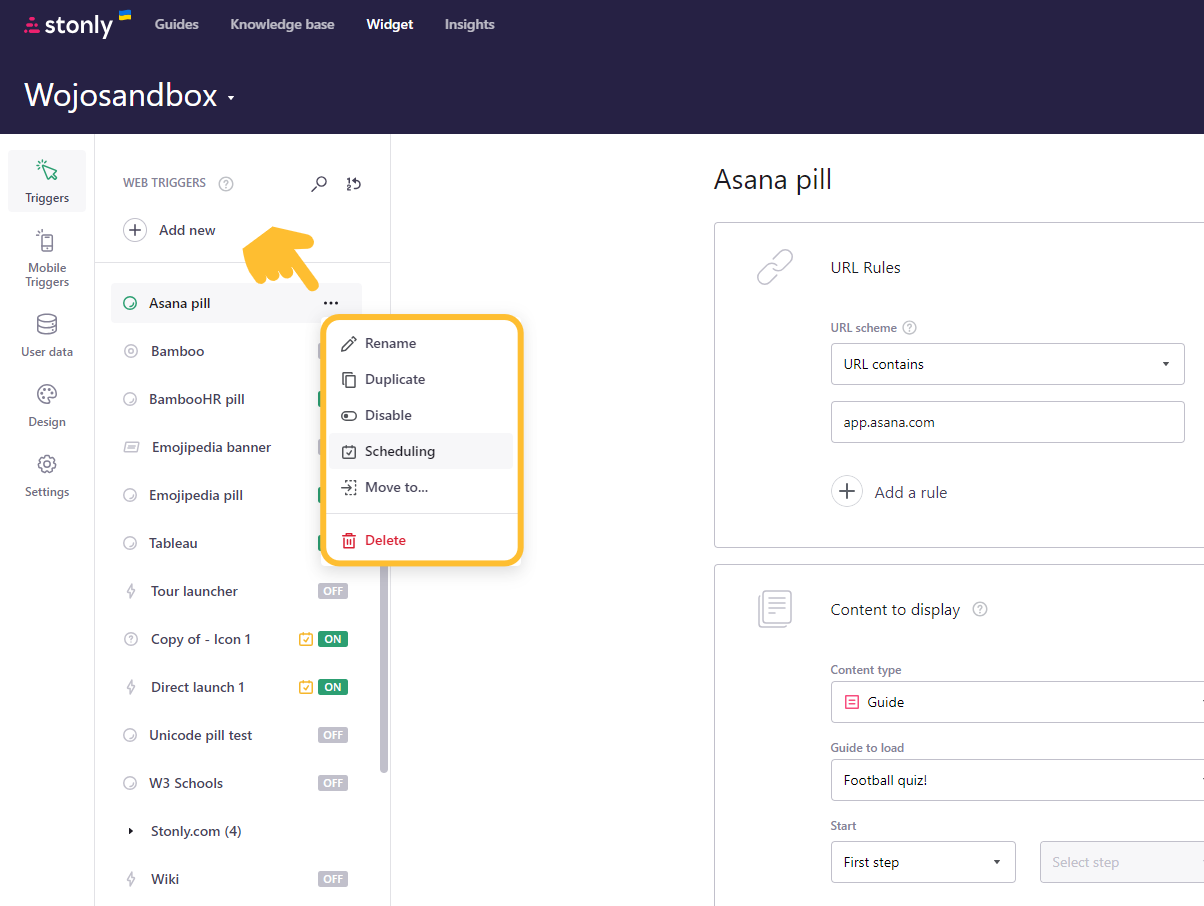
Task: Click the app.asana.com URL input field
Action: (x=1007, y=421)
